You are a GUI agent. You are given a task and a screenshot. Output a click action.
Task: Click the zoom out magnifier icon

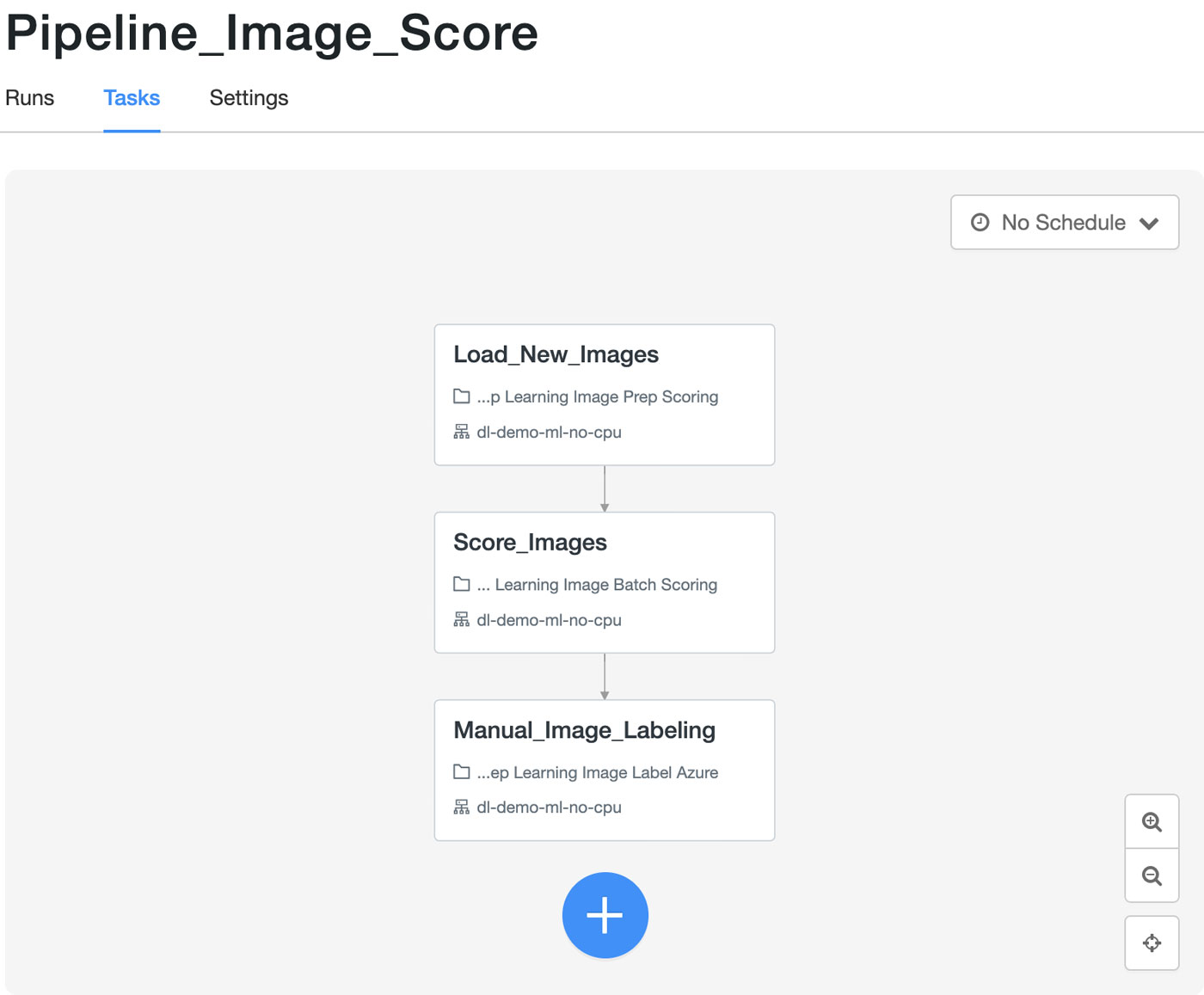pyautogui.click(x=1152, y=875)
